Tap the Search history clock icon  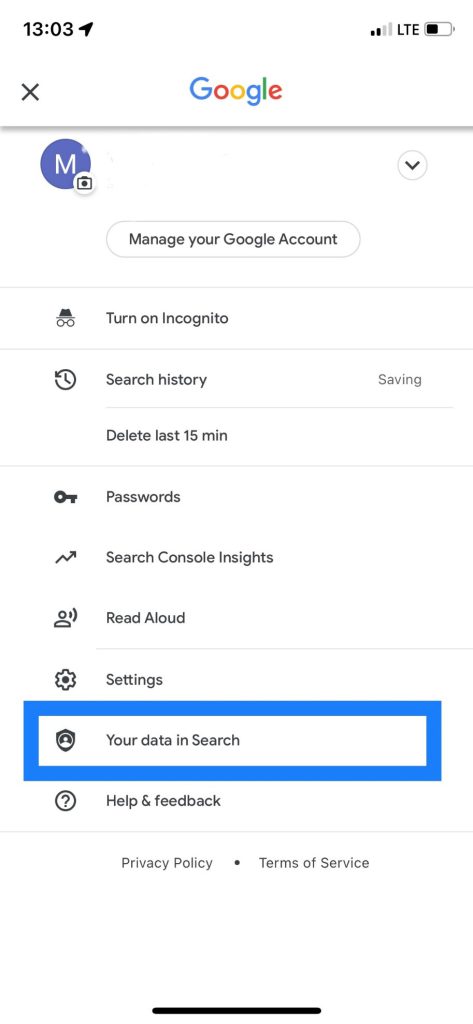point(65,379)
